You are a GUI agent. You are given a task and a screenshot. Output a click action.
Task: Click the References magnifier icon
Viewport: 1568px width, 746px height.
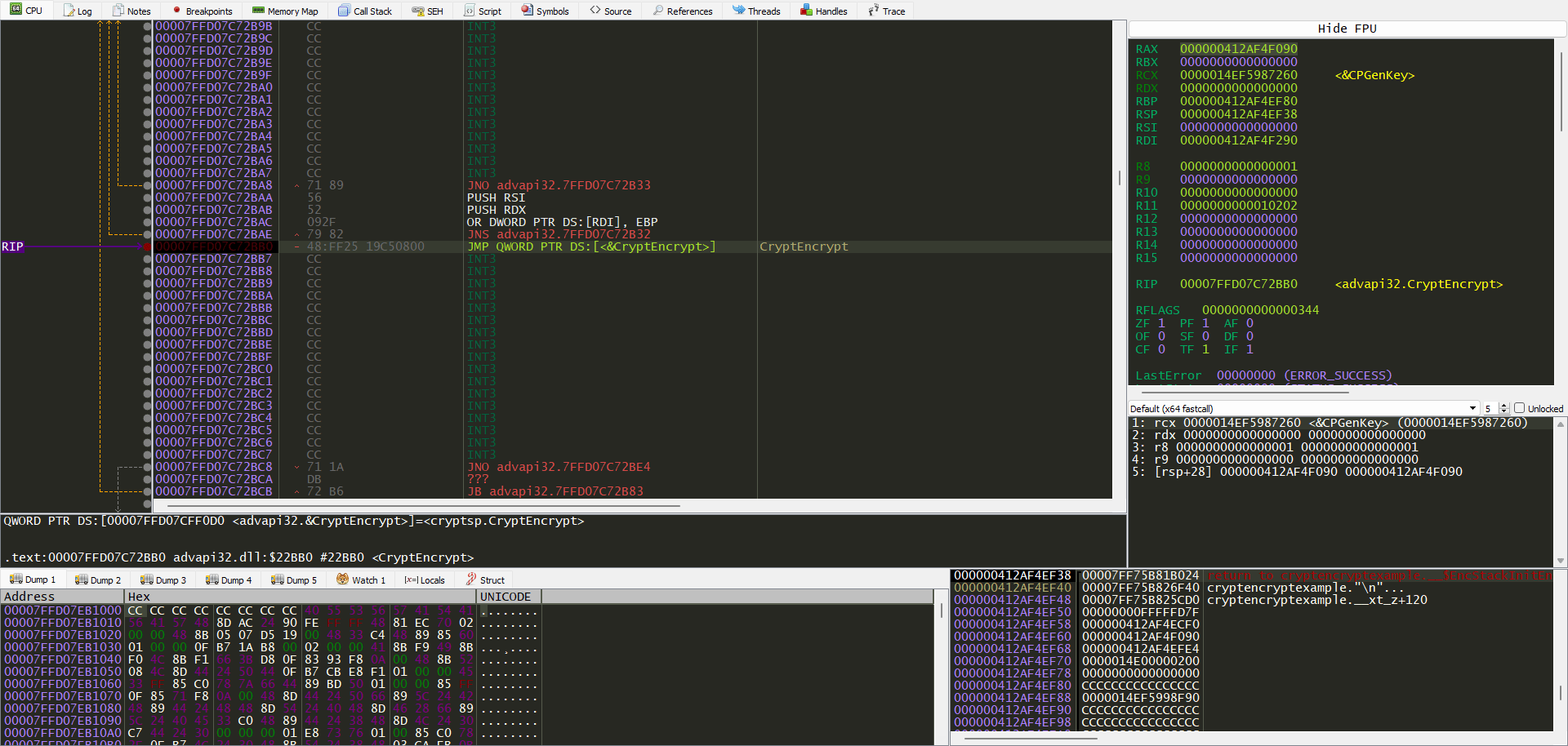[658, 11]
